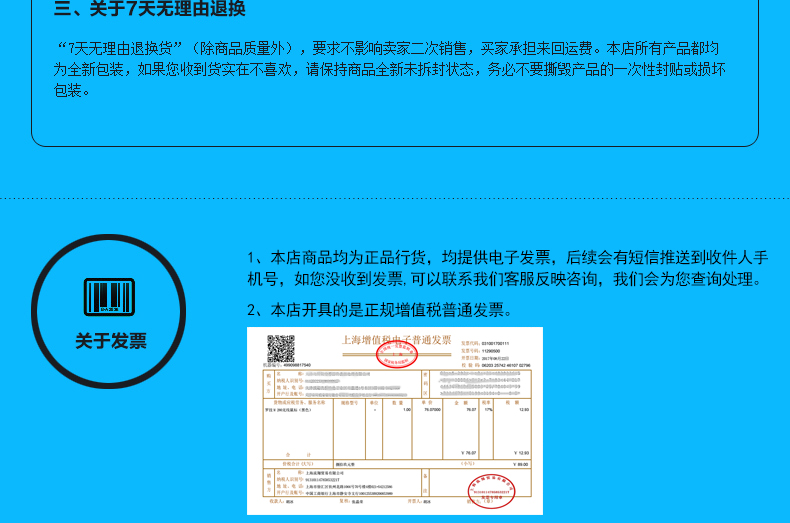790x523 pixels.
Task: Select the 关于发票 label under the barcode
Action: (110, 342)
